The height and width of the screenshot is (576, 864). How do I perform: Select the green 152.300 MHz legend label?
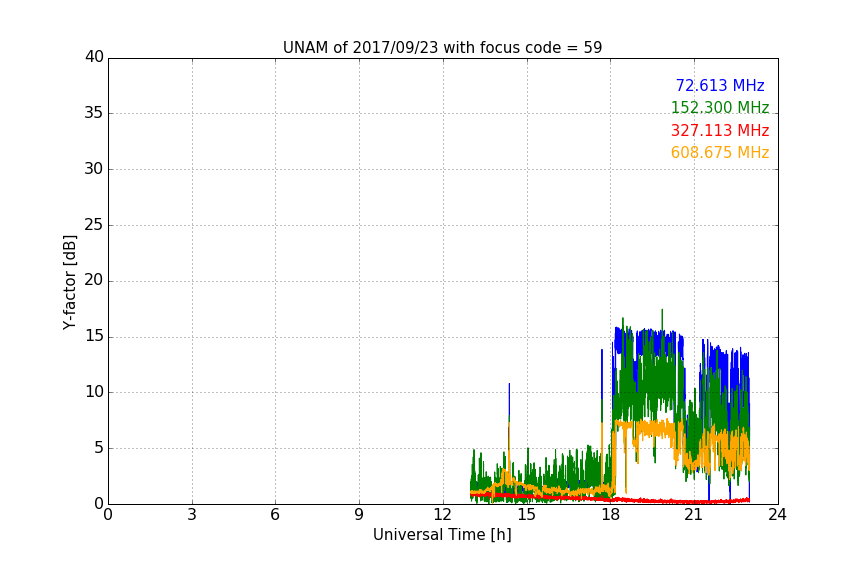point(720,107)
